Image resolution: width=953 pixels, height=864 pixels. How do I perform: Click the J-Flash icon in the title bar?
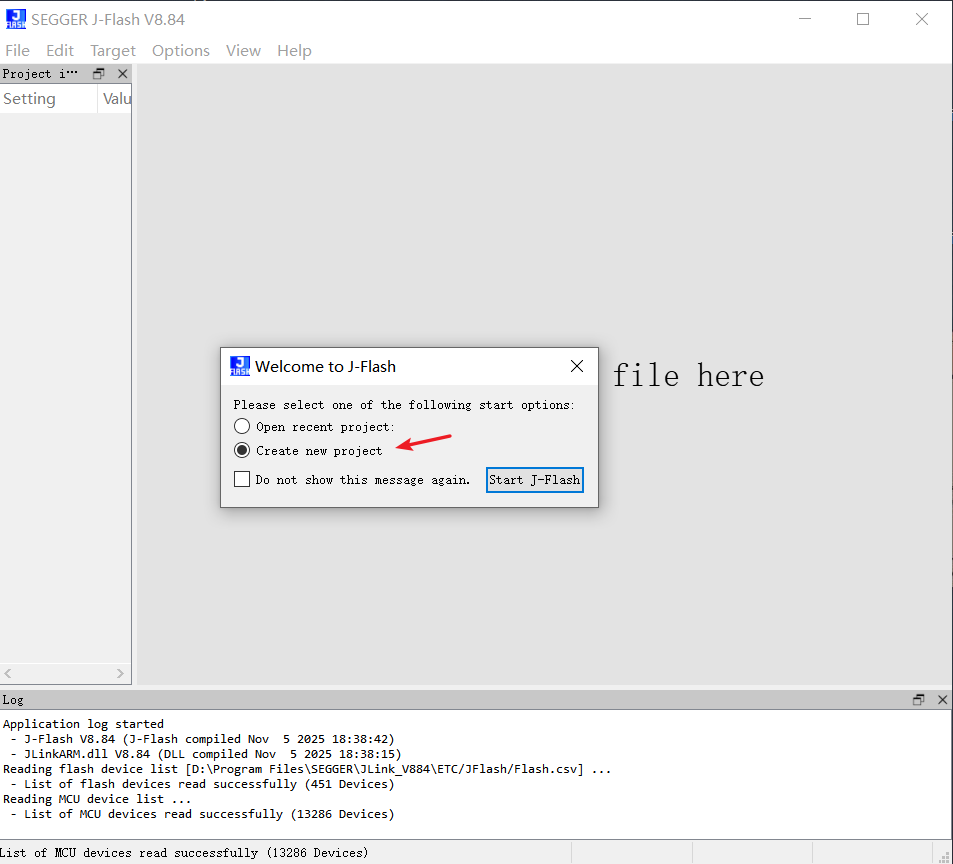pyautogui.click(x=16, y=19)
